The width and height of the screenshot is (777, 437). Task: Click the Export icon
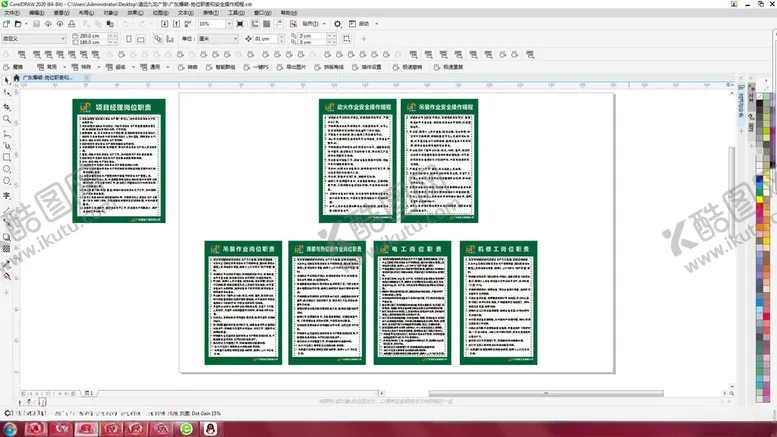(176, 24)
